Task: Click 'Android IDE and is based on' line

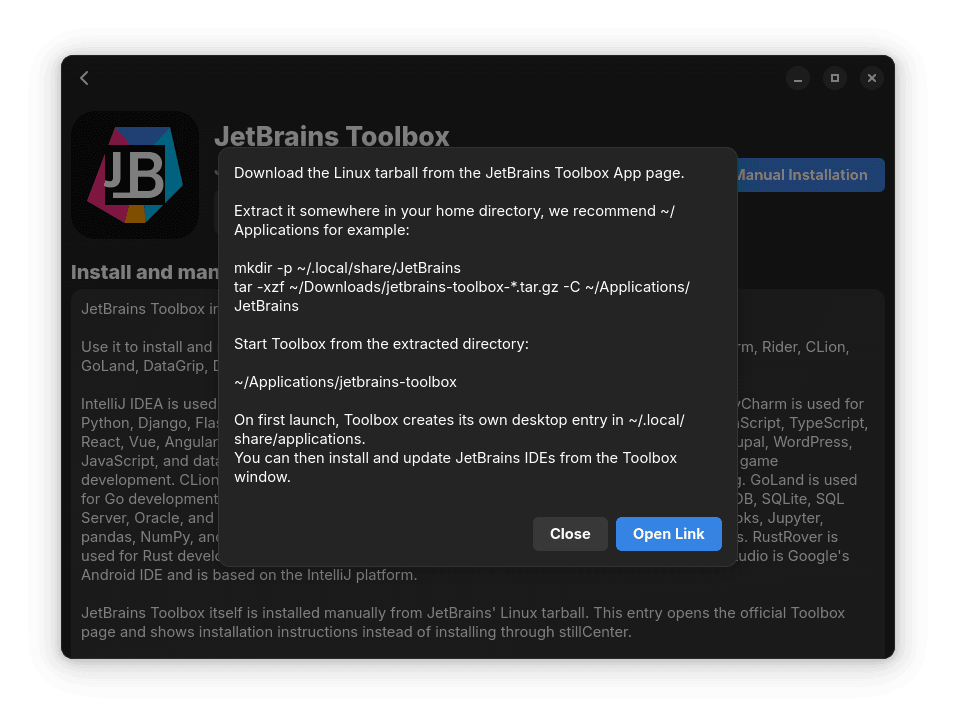Action: (x=249, y=575)
